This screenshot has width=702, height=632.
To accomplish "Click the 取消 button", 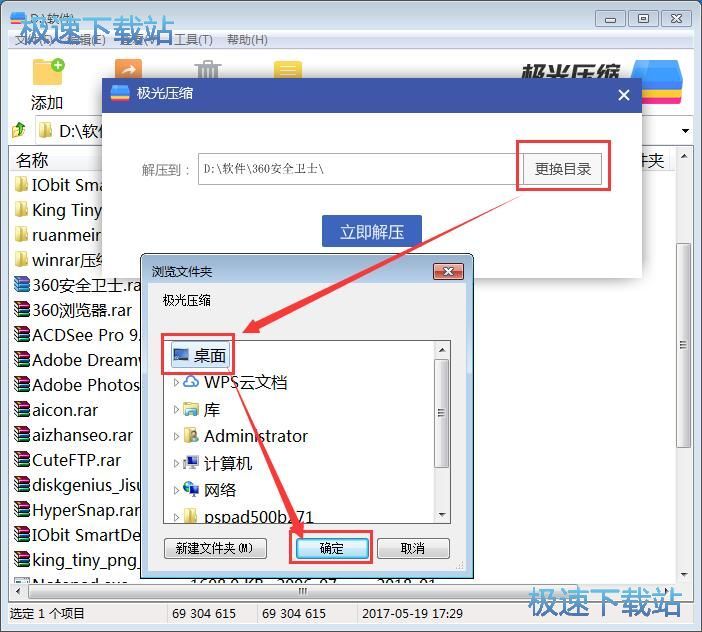I will (413, 548).
